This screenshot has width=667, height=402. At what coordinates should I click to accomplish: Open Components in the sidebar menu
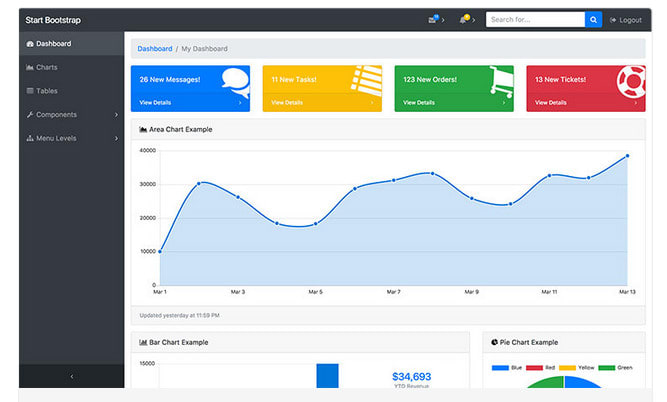(71, 114)
